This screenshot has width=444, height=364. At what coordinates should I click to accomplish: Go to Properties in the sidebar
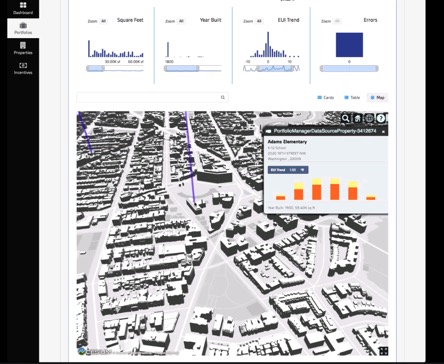23,48
